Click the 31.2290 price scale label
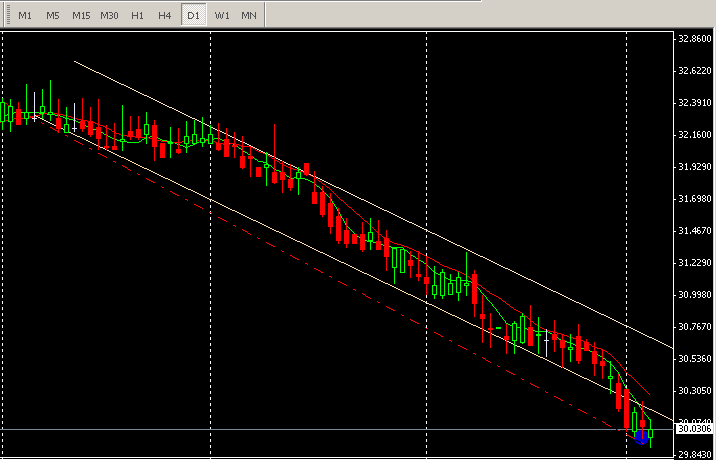This screenshot has width=716, height=460. (x=695, y=263)
